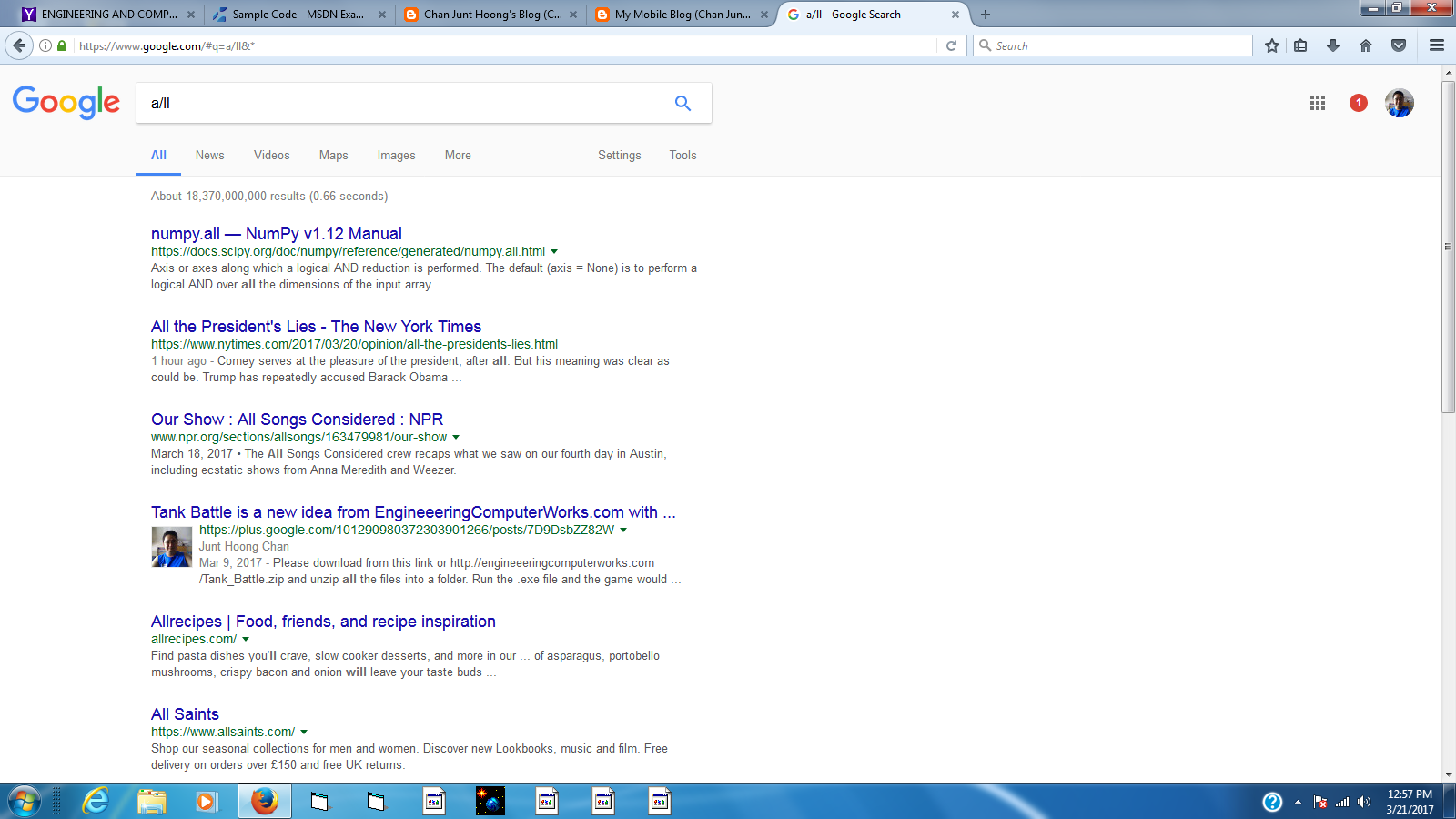The width and height of the screenshot is (1456, 819).
Task: Show Videos search results
Action: [272, 156]
